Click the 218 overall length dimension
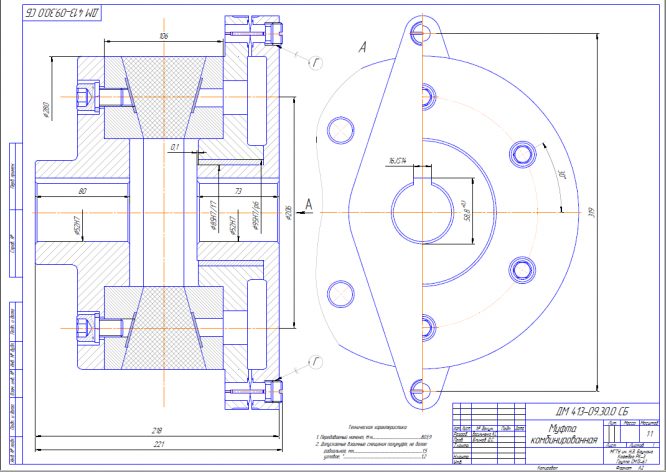Viewport: 666px width, 472px height. pyautogui.click(x=157, y=430)
